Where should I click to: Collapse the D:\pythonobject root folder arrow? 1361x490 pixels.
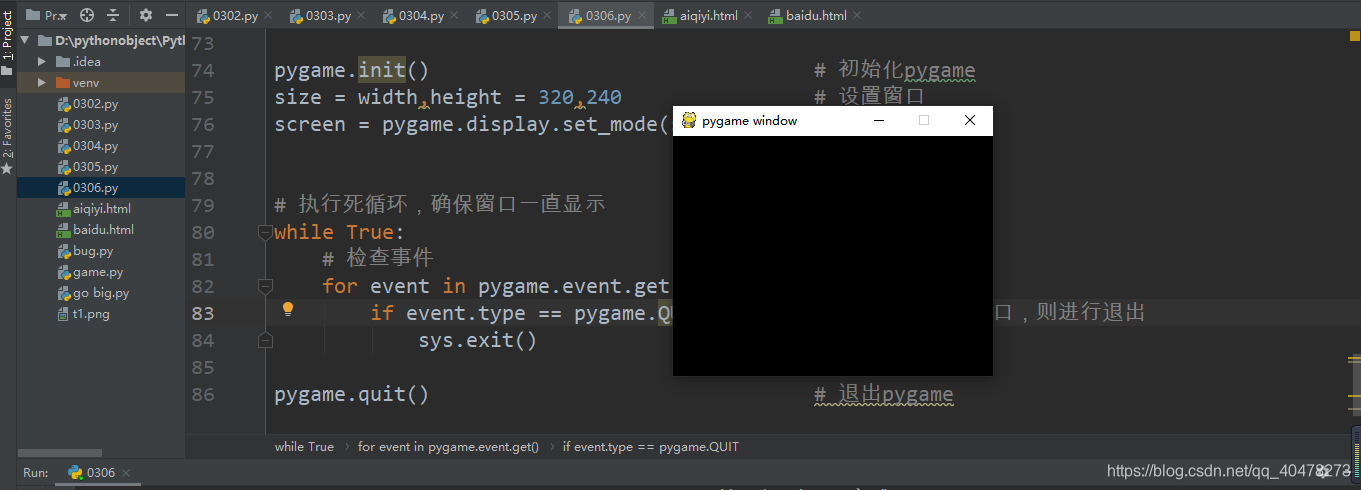[25, 41]
